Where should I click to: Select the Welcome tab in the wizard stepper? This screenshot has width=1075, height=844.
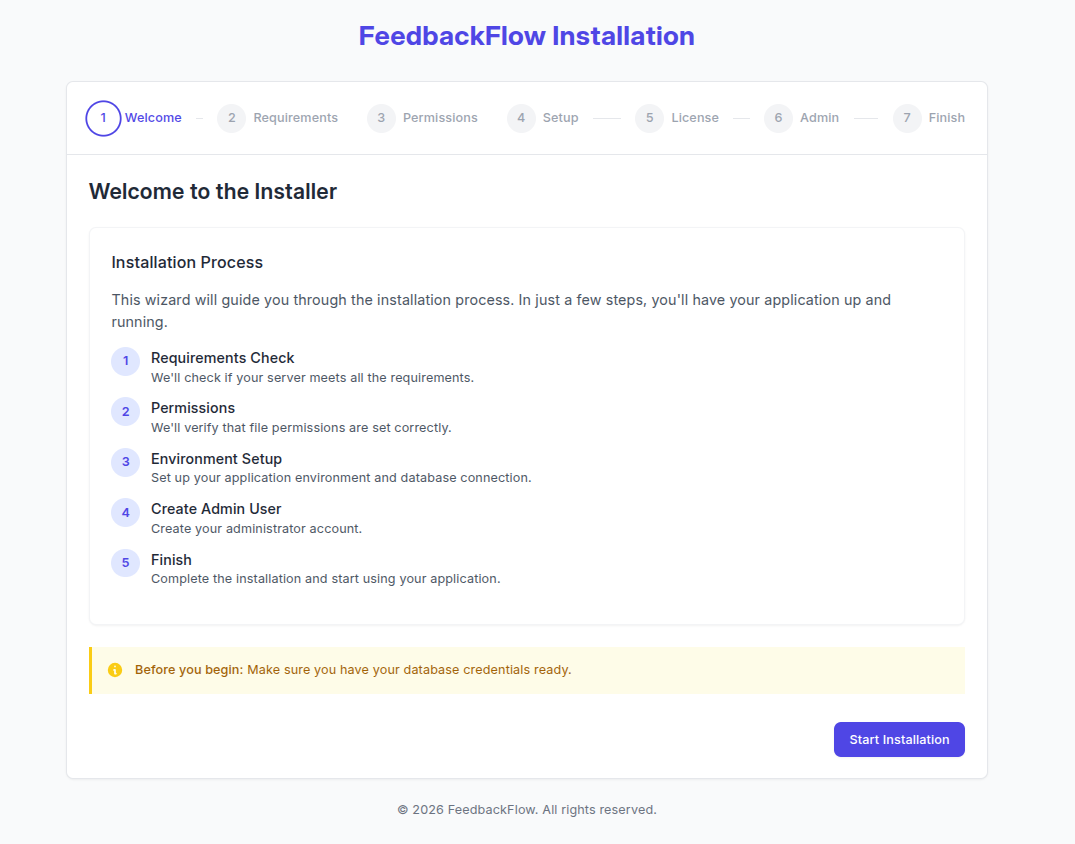153,118
